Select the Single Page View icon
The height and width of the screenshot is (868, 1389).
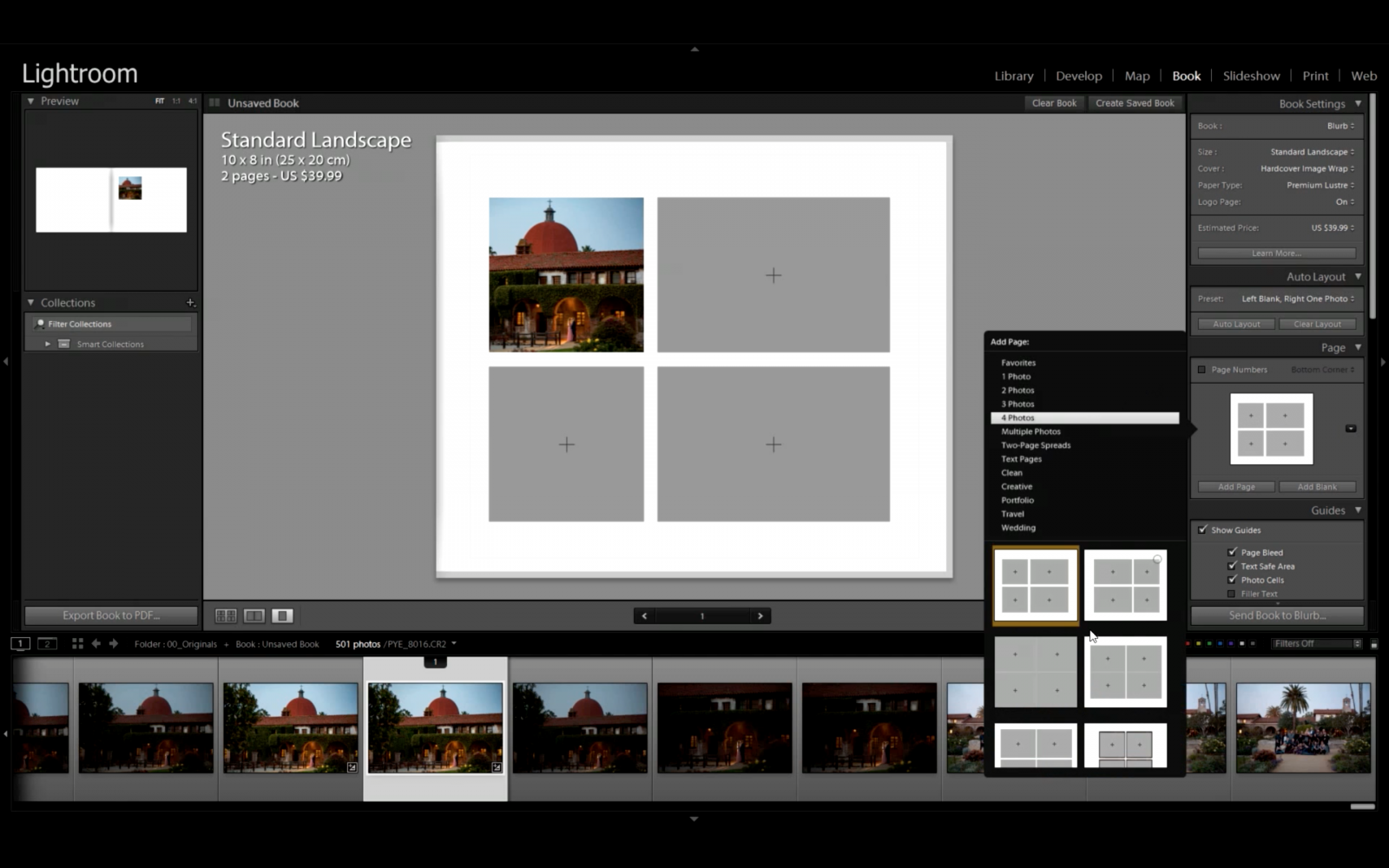(282, 615)
